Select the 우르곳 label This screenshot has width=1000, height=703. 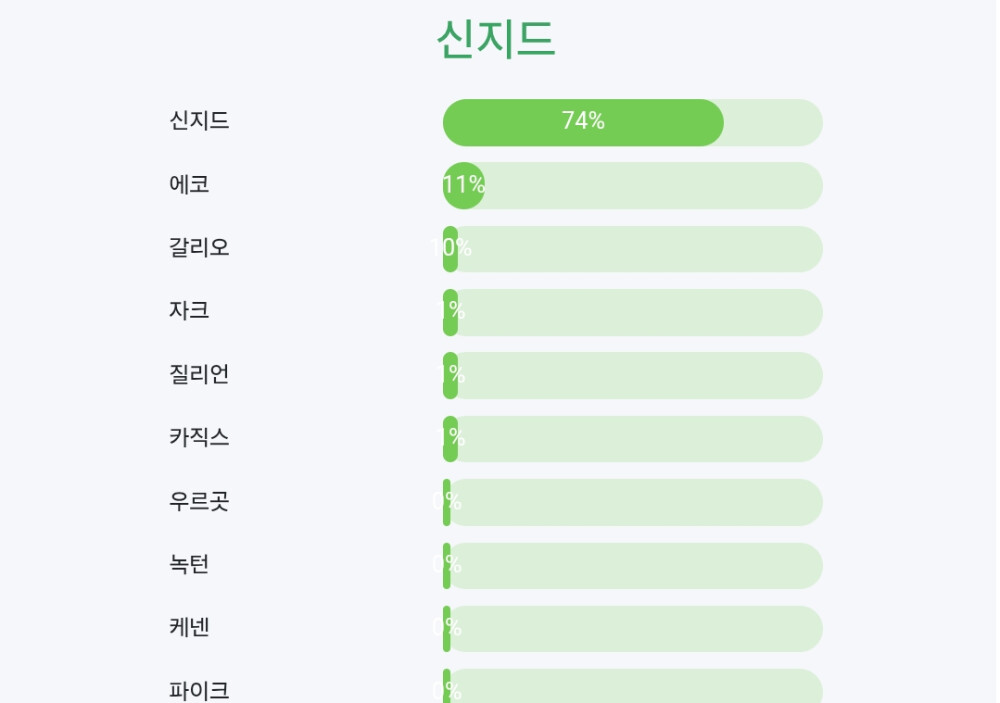(199, 501)
